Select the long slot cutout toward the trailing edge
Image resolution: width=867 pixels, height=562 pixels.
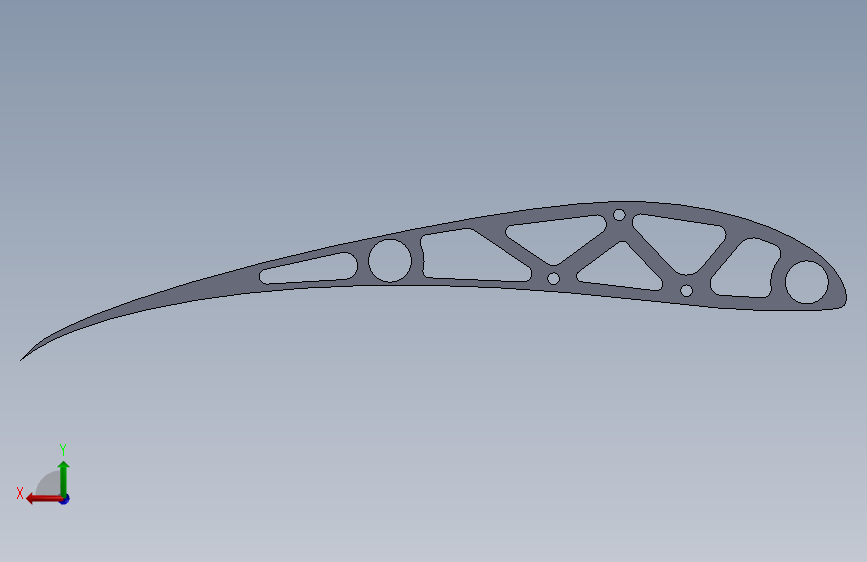point(309,268)
